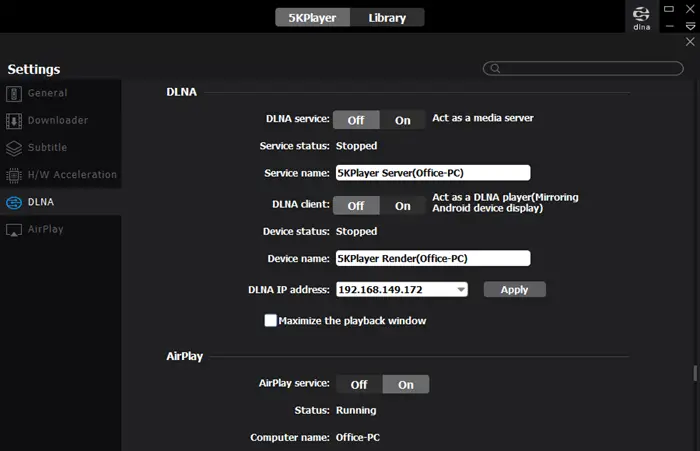Click the Downloader sidebar icon
The height and width of the screenshot is (451, 700).
pos(14,121)
